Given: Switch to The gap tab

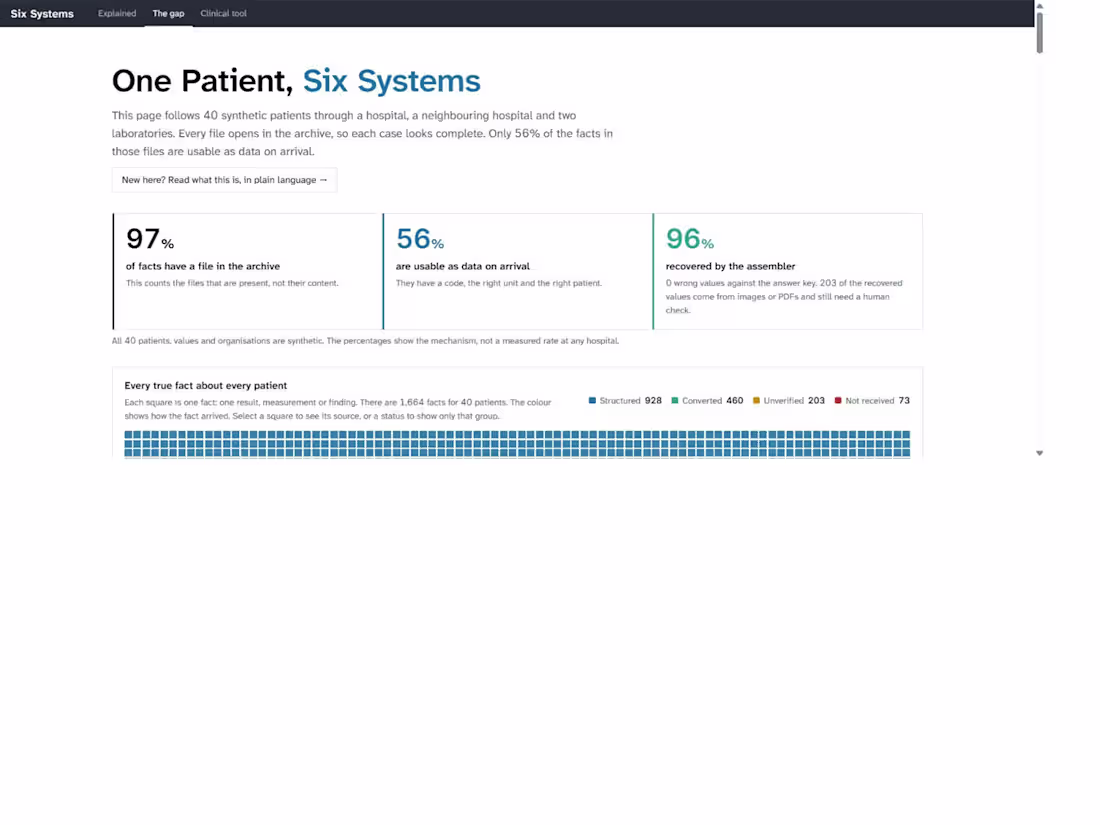Looking at the screenshot, I should tap(168, 13).
